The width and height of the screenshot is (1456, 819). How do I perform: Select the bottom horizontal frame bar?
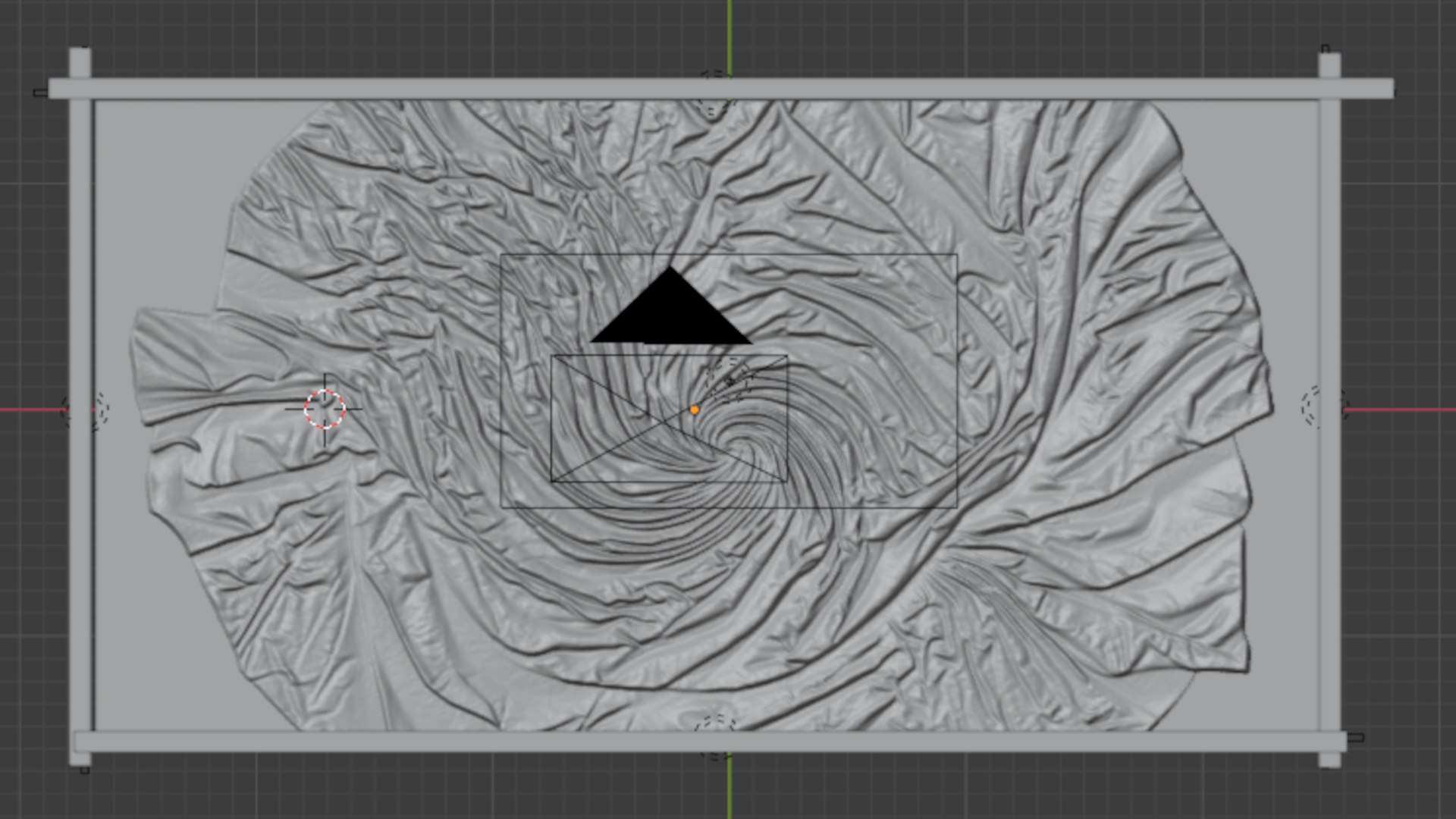[709, 742]
